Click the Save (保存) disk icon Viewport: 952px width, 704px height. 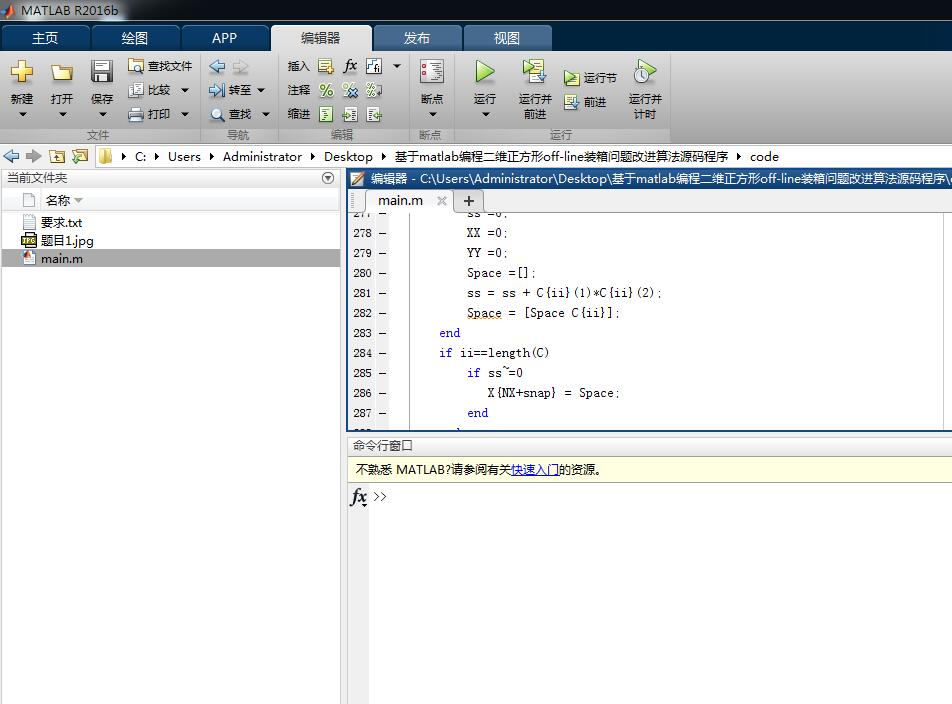[101, 71]
